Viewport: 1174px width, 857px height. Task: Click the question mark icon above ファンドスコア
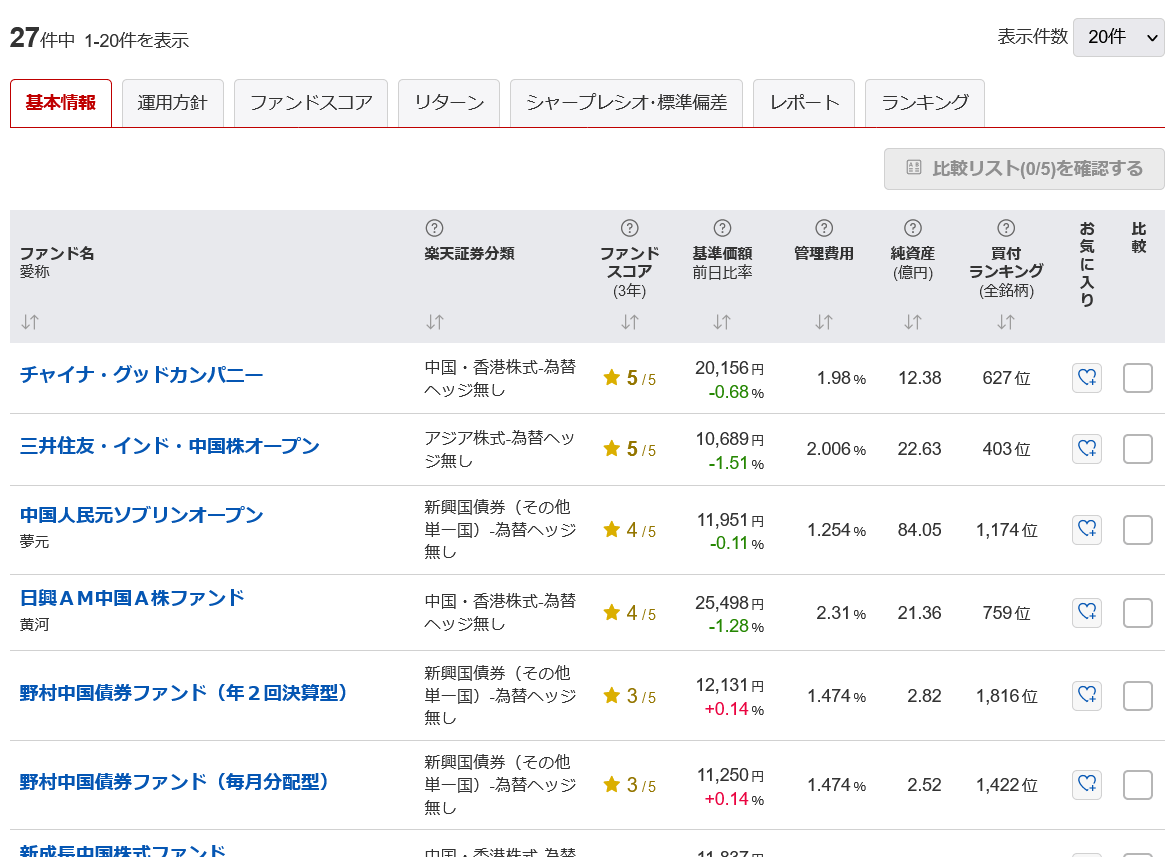628,227
